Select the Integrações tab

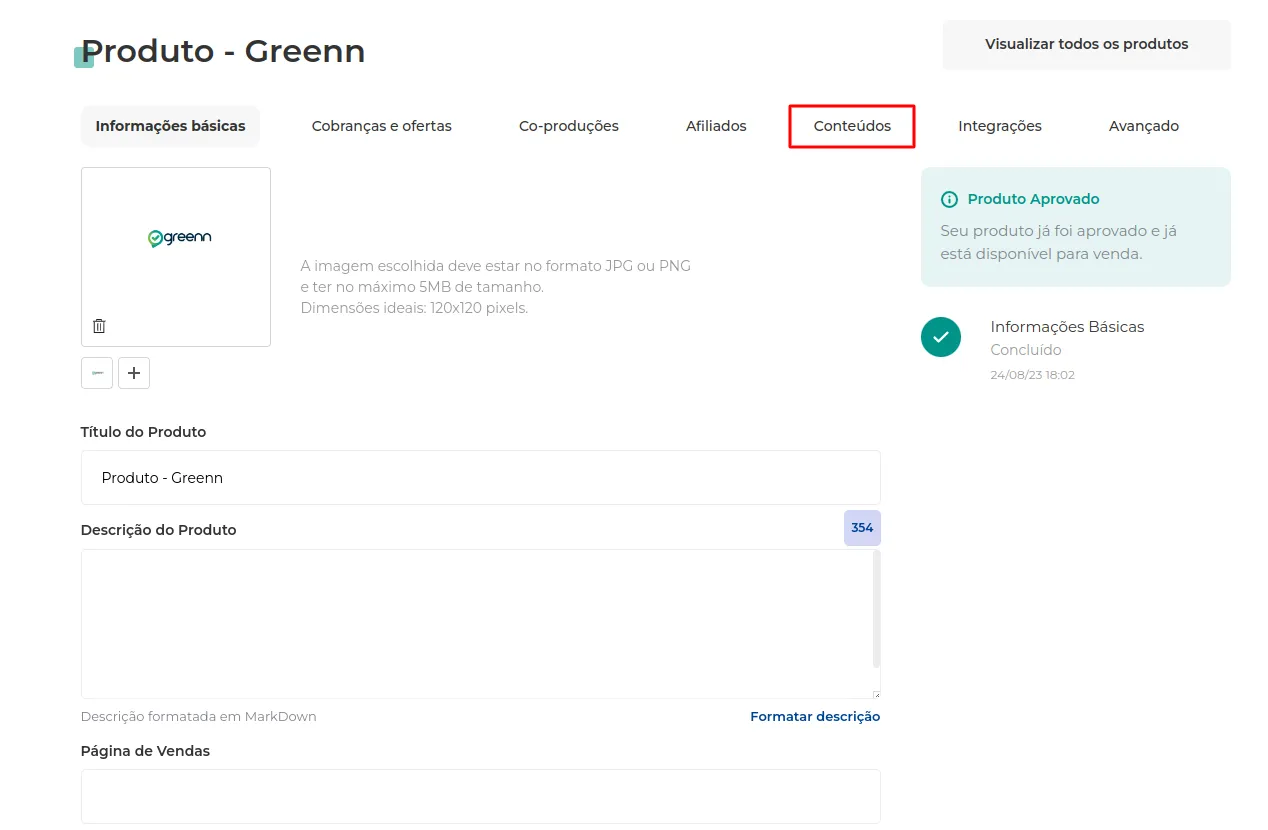1000,126
